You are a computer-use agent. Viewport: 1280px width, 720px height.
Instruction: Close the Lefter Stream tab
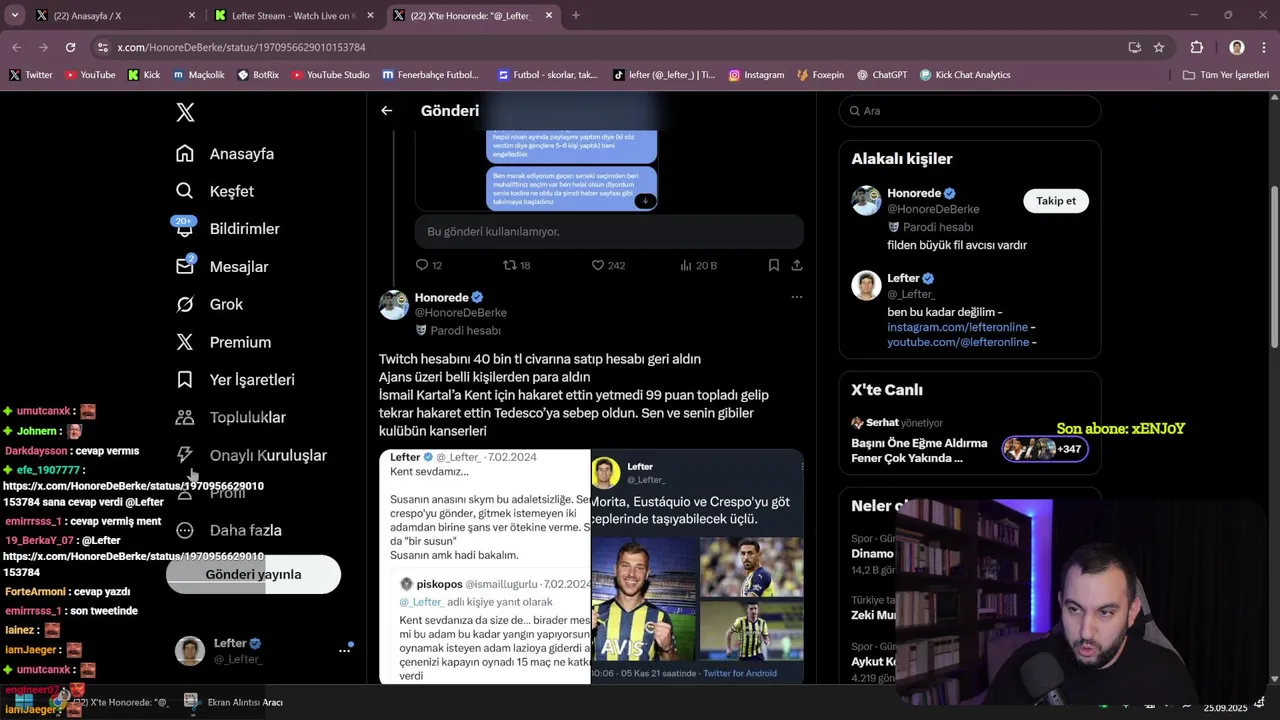(x=370, y=16)
